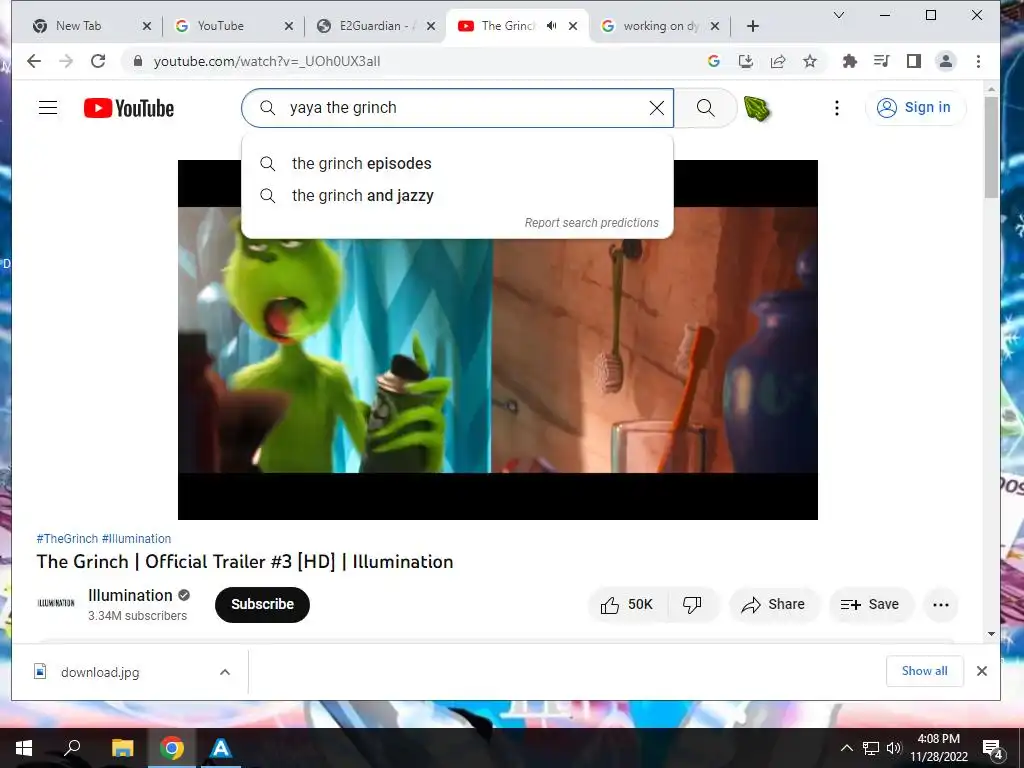Open Chrome three-dot menu
The height and width of the screenshot is (768, 1024).
coord(978,61)
